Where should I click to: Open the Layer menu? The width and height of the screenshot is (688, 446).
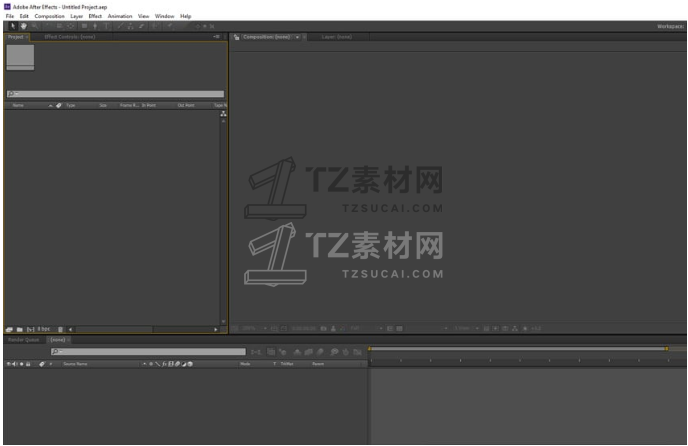77,16
